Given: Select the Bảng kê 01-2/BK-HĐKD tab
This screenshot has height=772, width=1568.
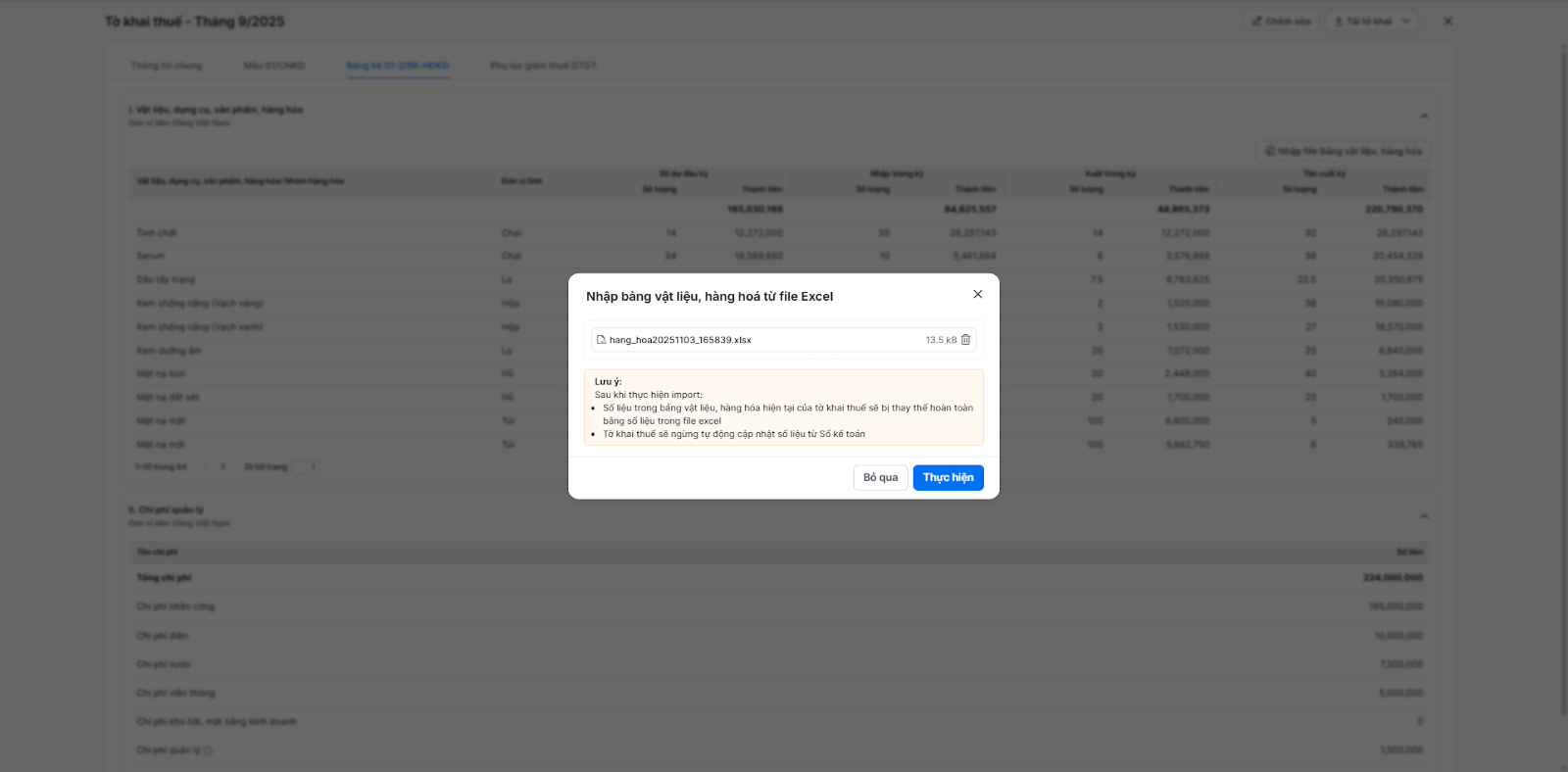Looking at the screenshot, I should (x=397, y=66).
